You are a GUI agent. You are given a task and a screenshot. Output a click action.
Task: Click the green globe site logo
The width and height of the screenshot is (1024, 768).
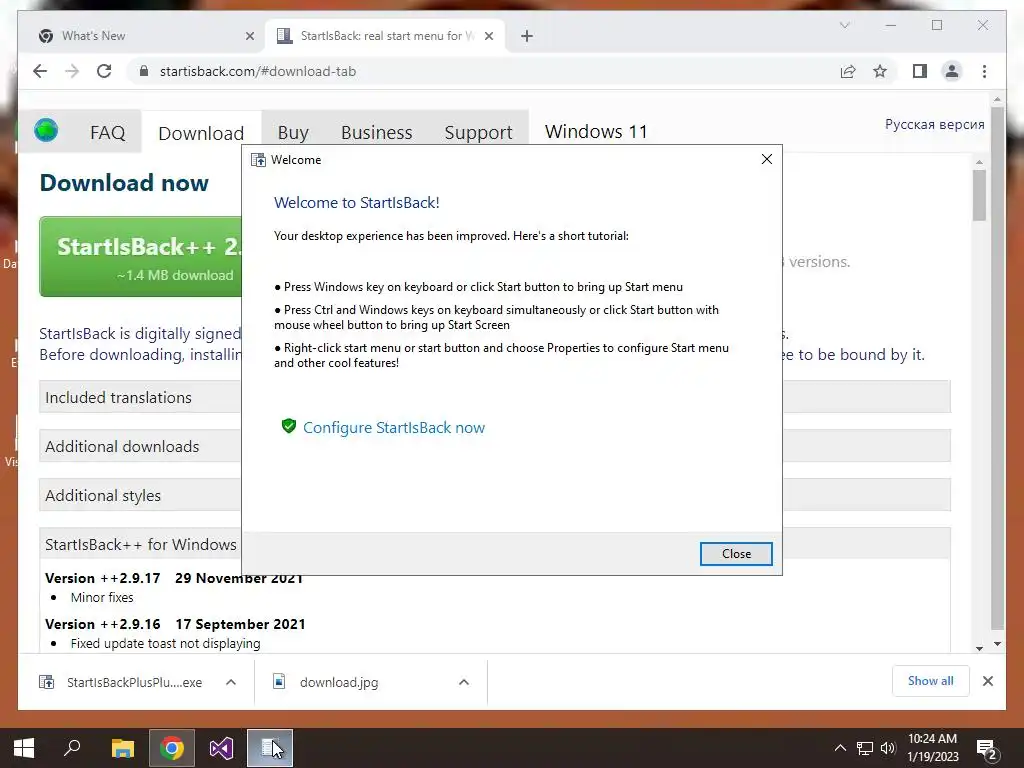[x=46, y=130]
